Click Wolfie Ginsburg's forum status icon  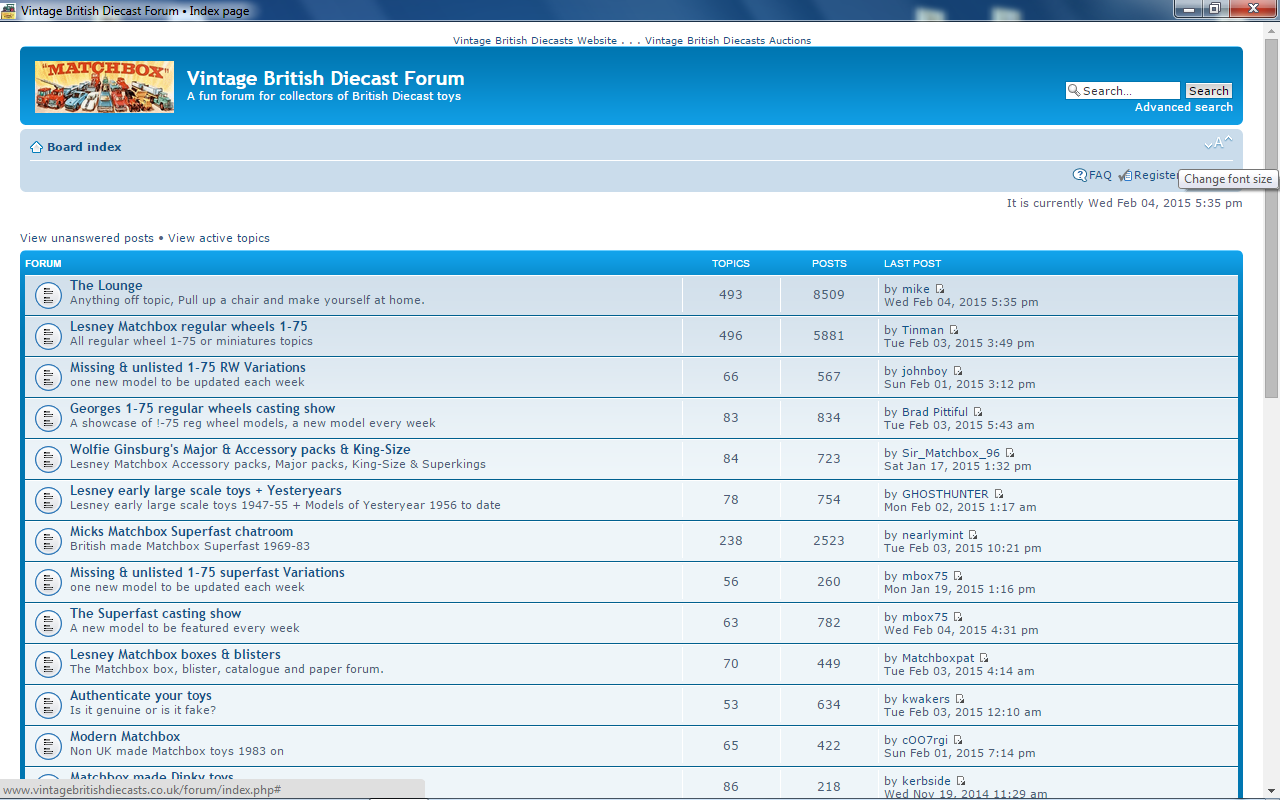click(x=48, y=459)
